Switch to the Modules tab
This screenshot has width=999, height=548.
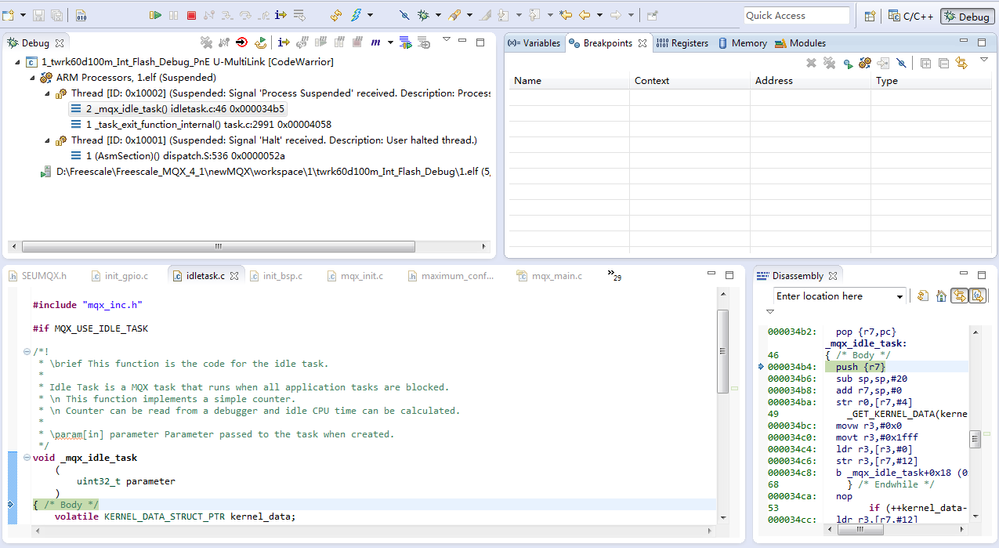tap(800, 43)
